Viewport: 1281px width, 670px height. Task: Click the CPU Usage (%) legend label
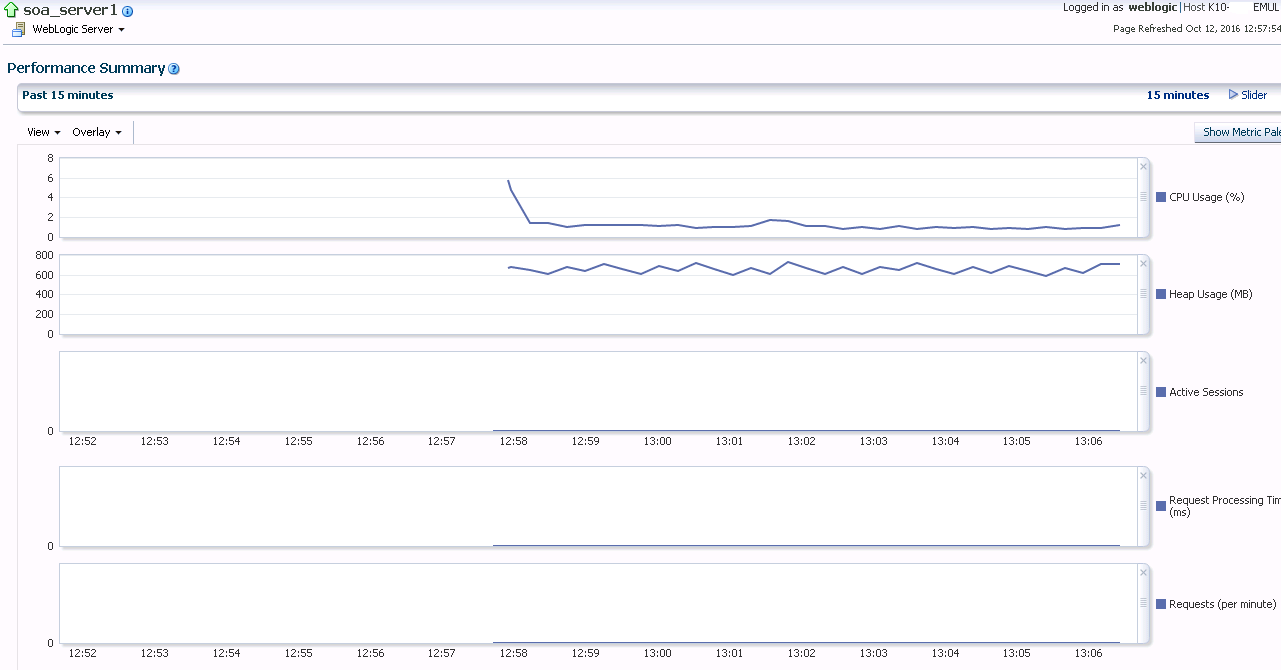[x=1207, y=197]
